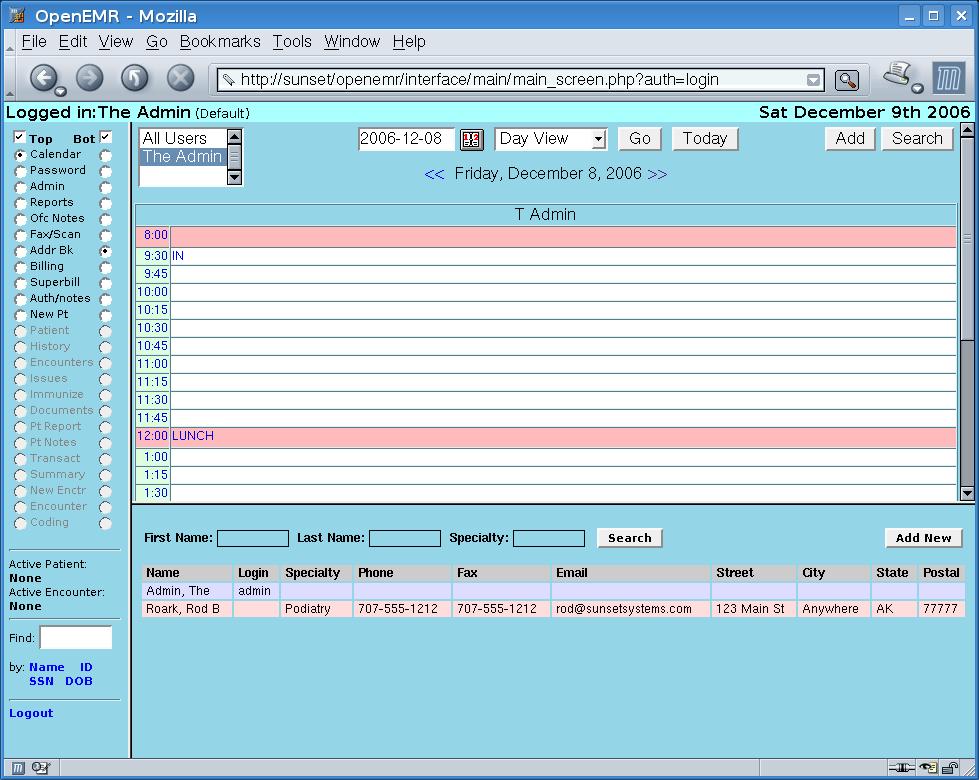The height and width of the screenshot is (780, 979).
Task: Open the Bookmarks menu
Action: pos(219,42)
